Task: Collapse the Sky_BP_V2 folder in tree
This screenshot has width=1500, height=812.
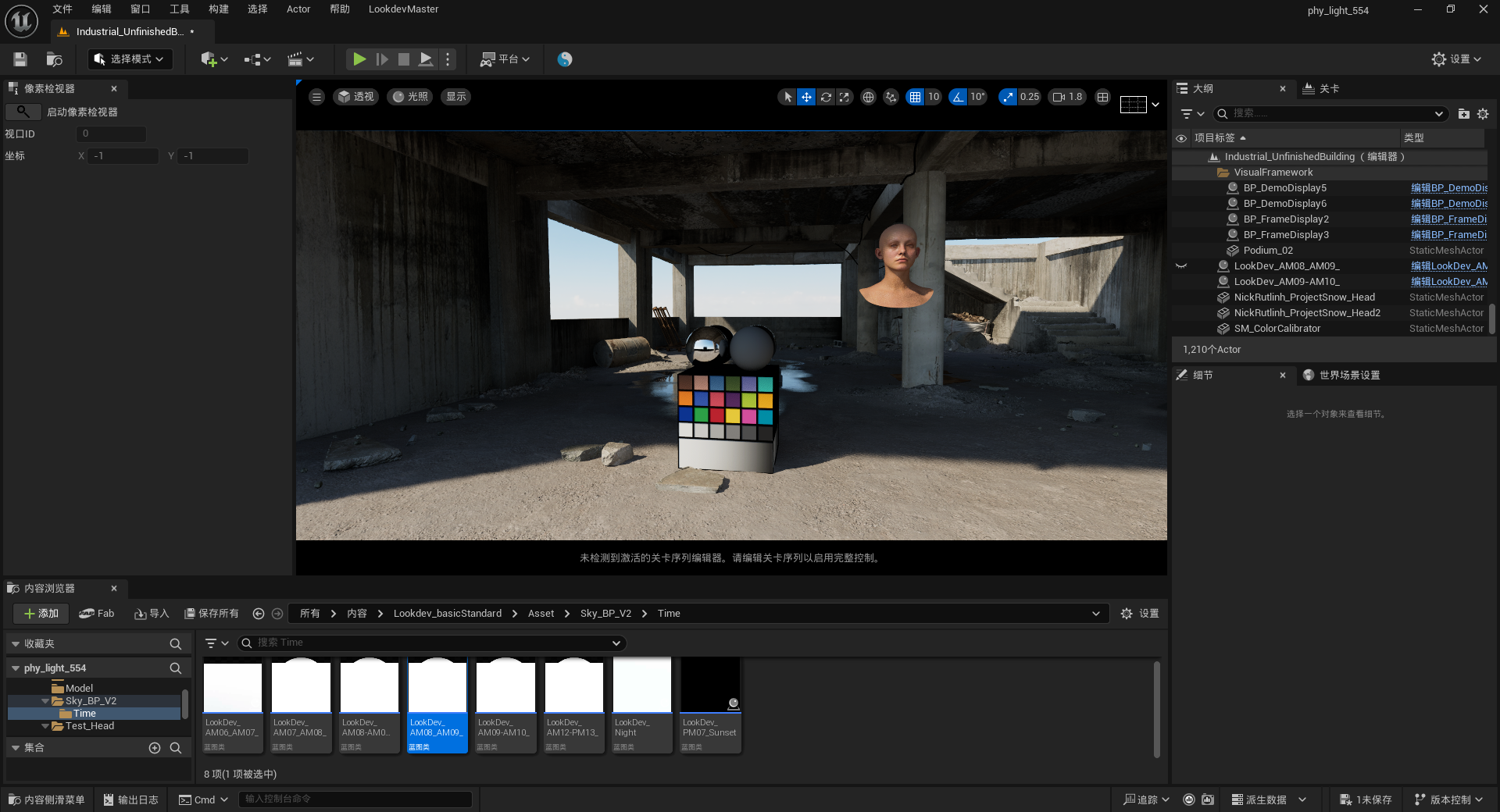Action: (45, 701)
